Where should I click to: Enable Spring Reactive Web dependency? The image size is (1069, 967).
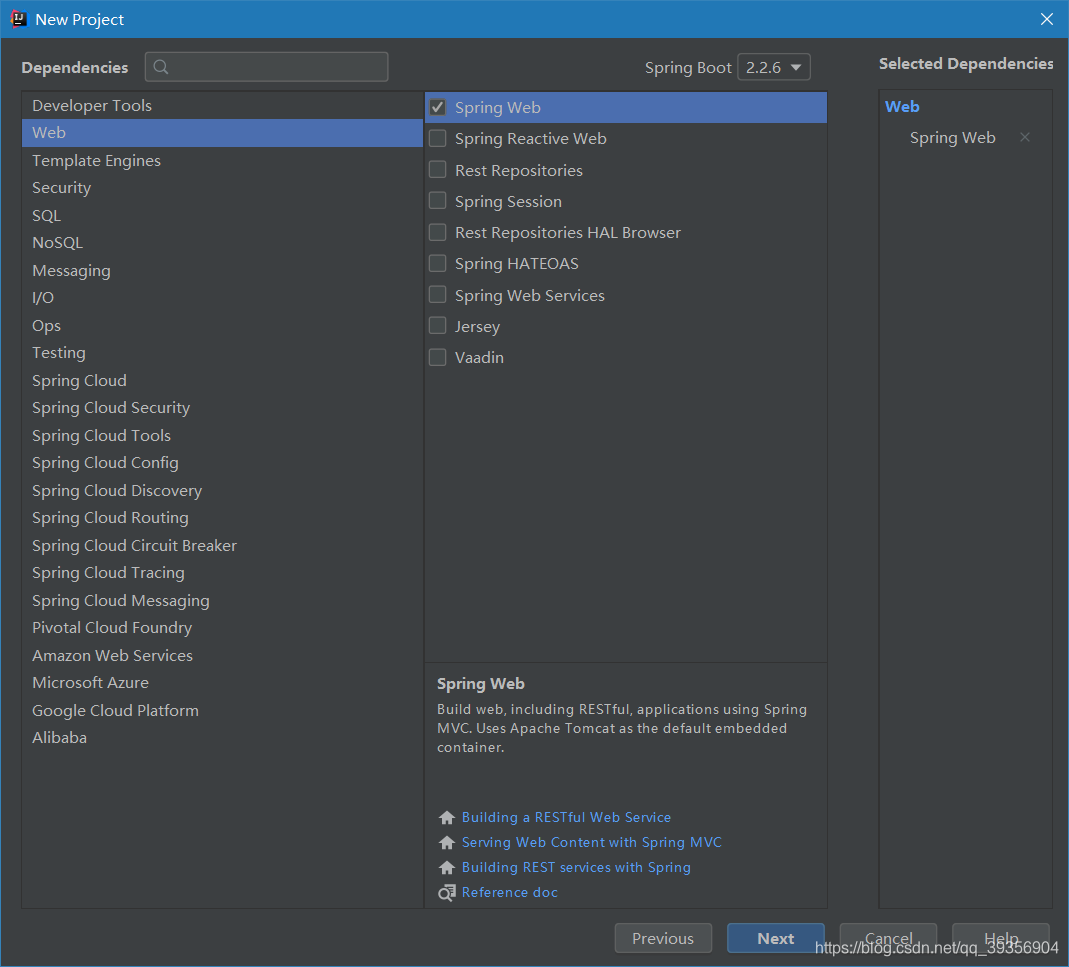coord(438,138)
